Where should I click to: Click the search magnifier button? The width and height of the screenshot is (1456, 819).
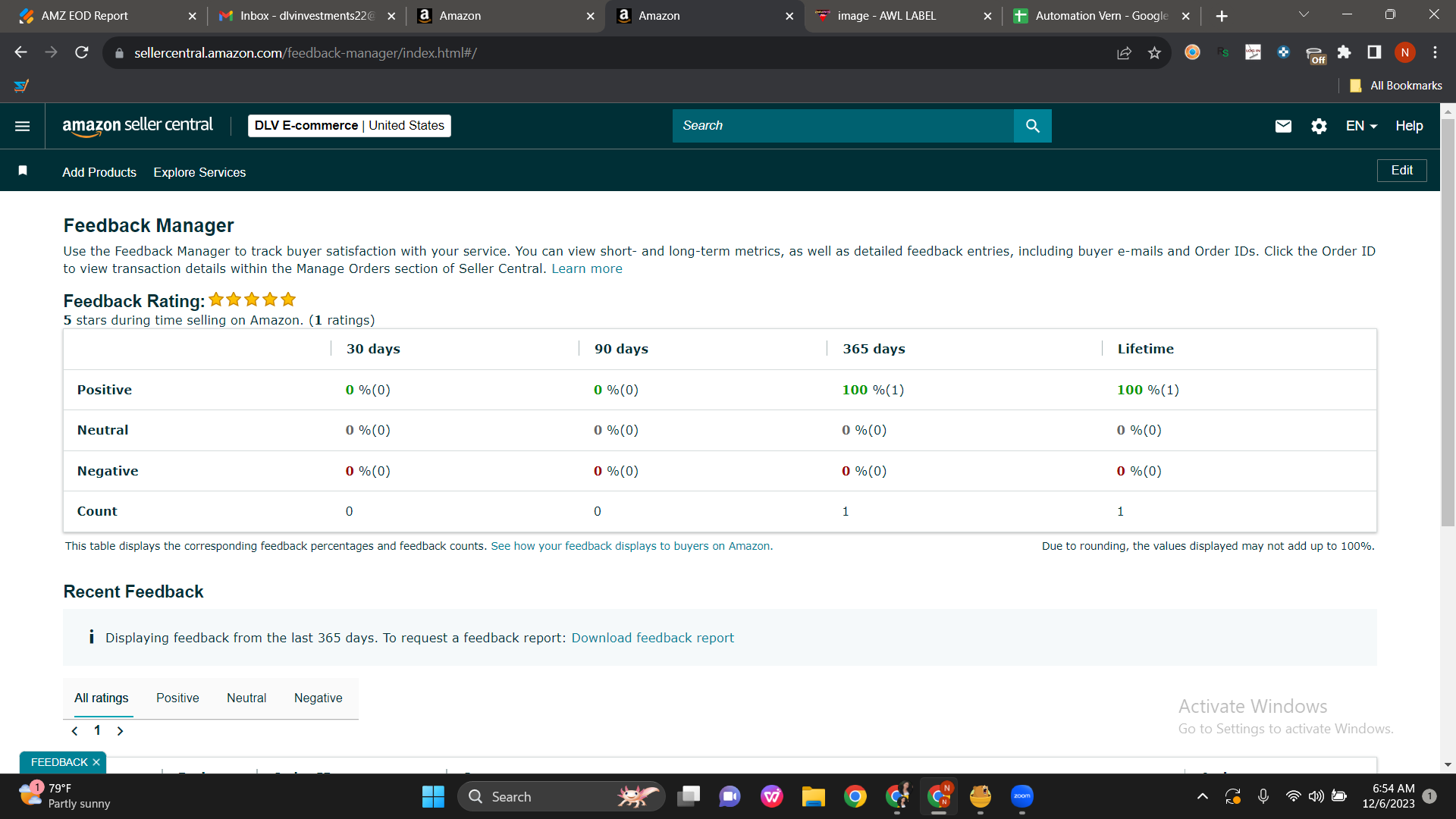click(x=1032, y=126)
